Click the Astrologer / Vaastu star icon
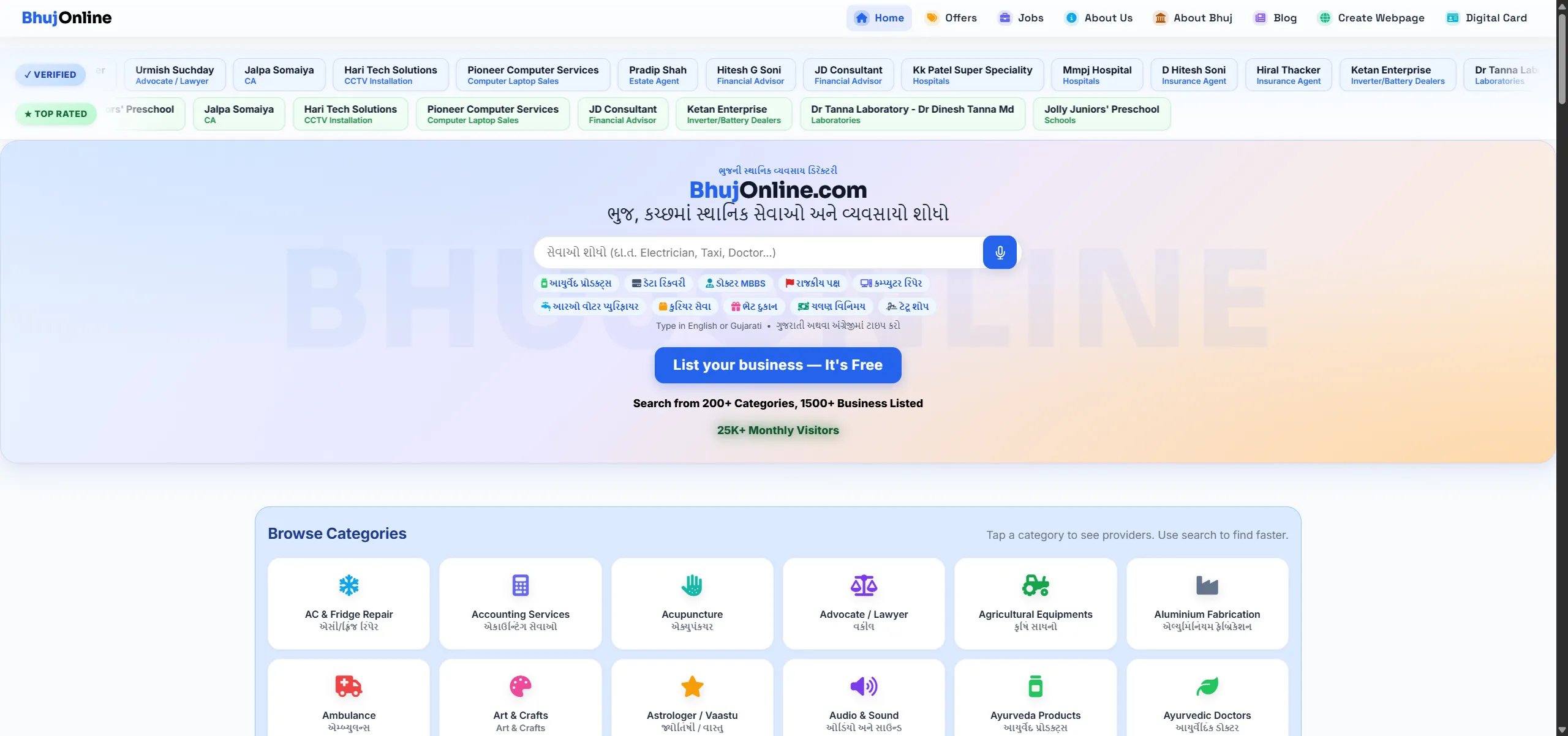Viewport: 1568px width, 736px height. click(x=692, y=686)
